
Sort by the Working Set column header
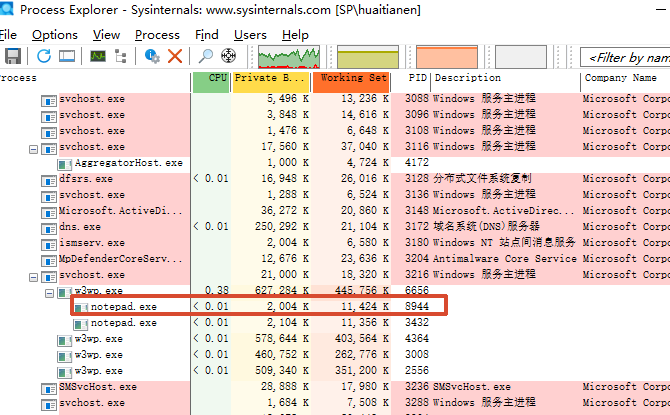[x=351, y=82]
